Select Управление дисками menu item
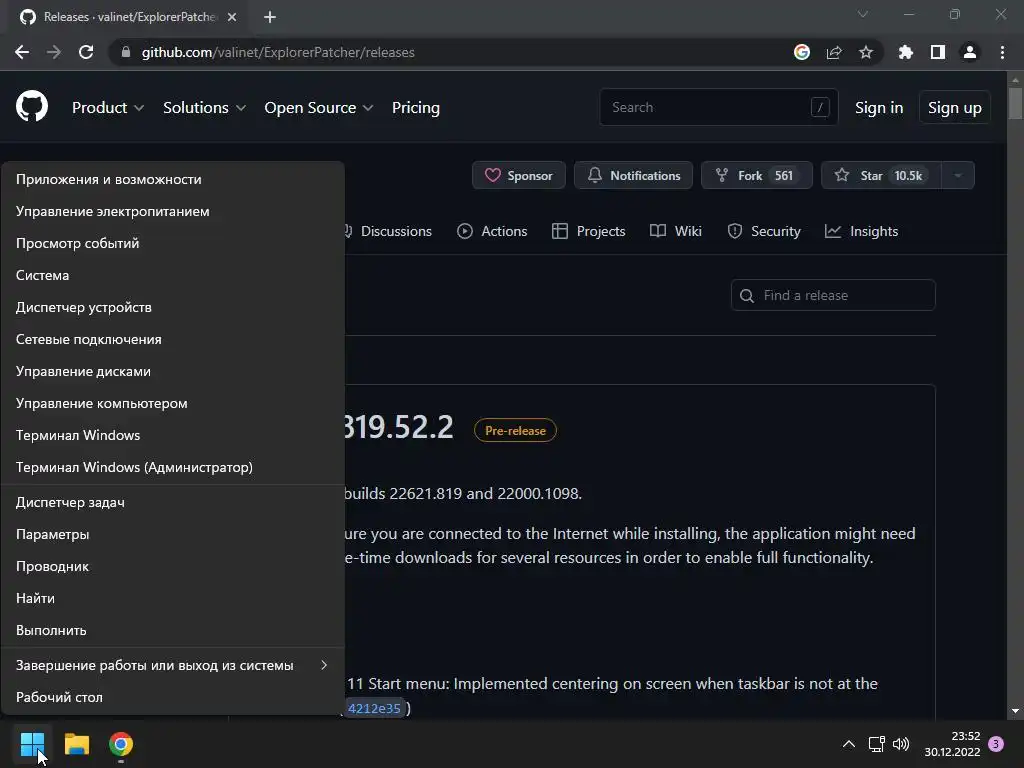Image resolution: width=1024 pixels, height=768 pixels. 172,371
